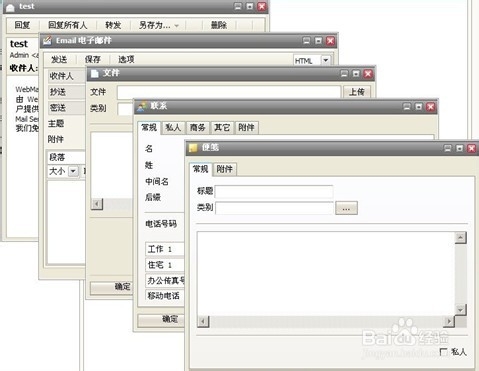Viewport: 479px width, 371px height.
Task: Click the File (文件) input field
Action: click(x=229, y=92)
